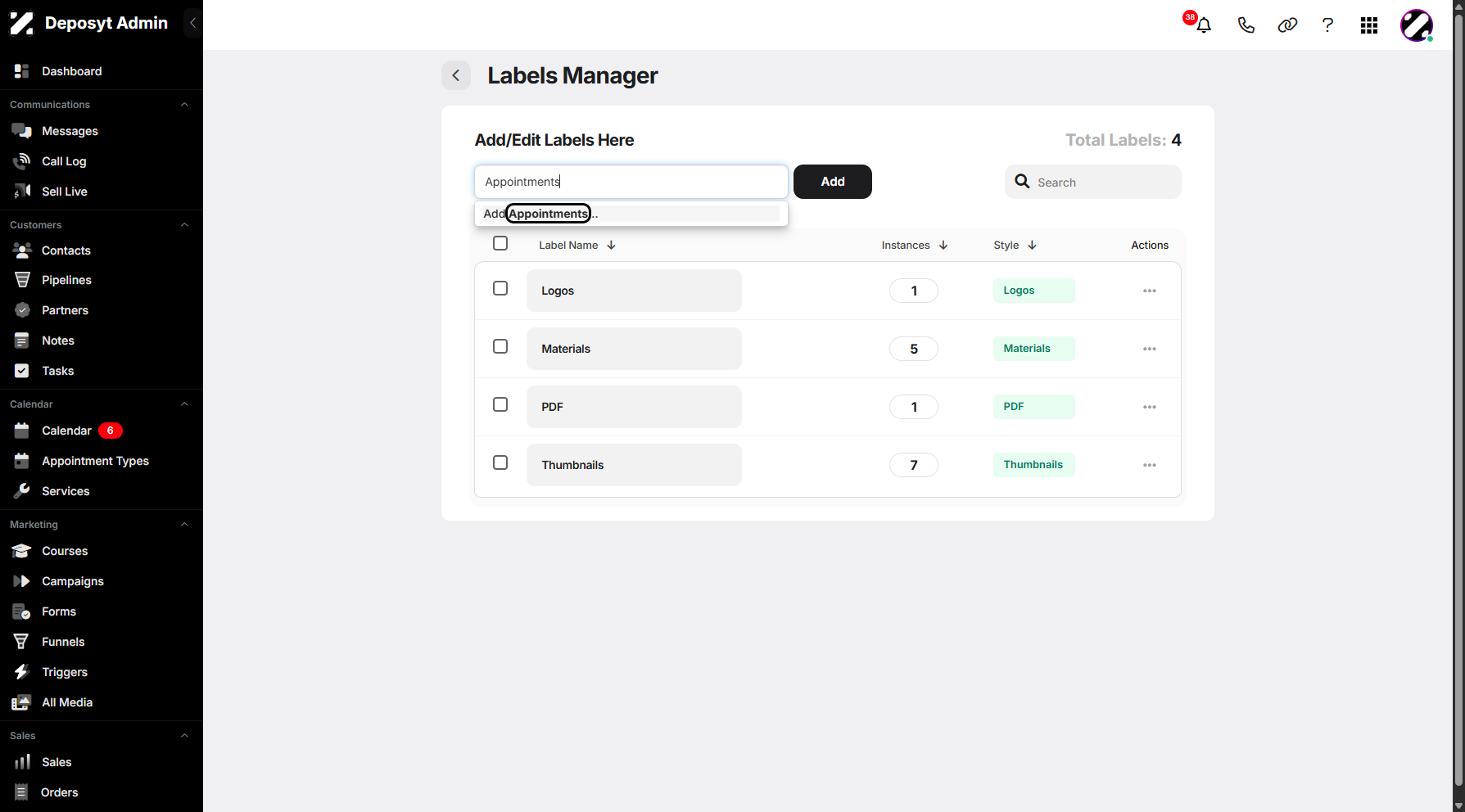This screenshot has width=1465, height=812.
Task: Click the Campaigns play icon
Action: (22, 581)
